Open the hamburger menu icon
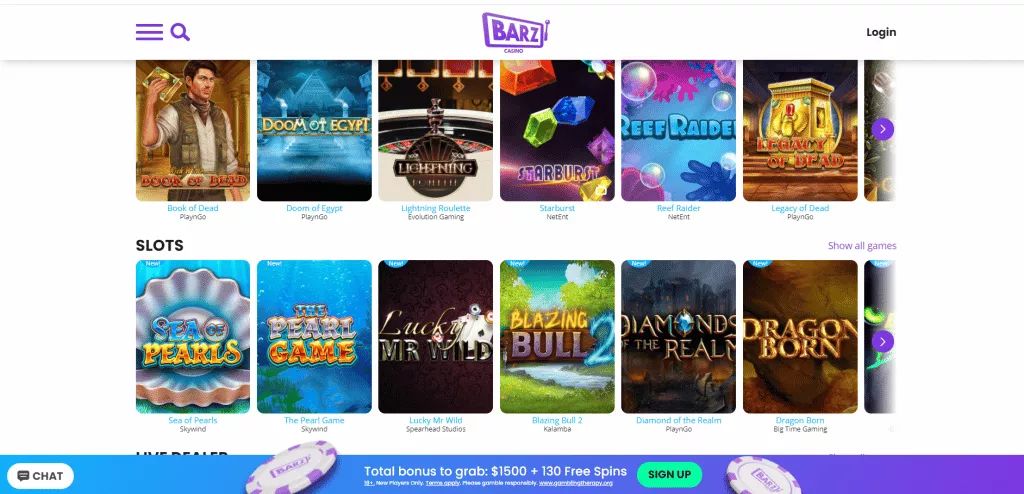Screen dimensions: 1024x494 tap(149, 32)
